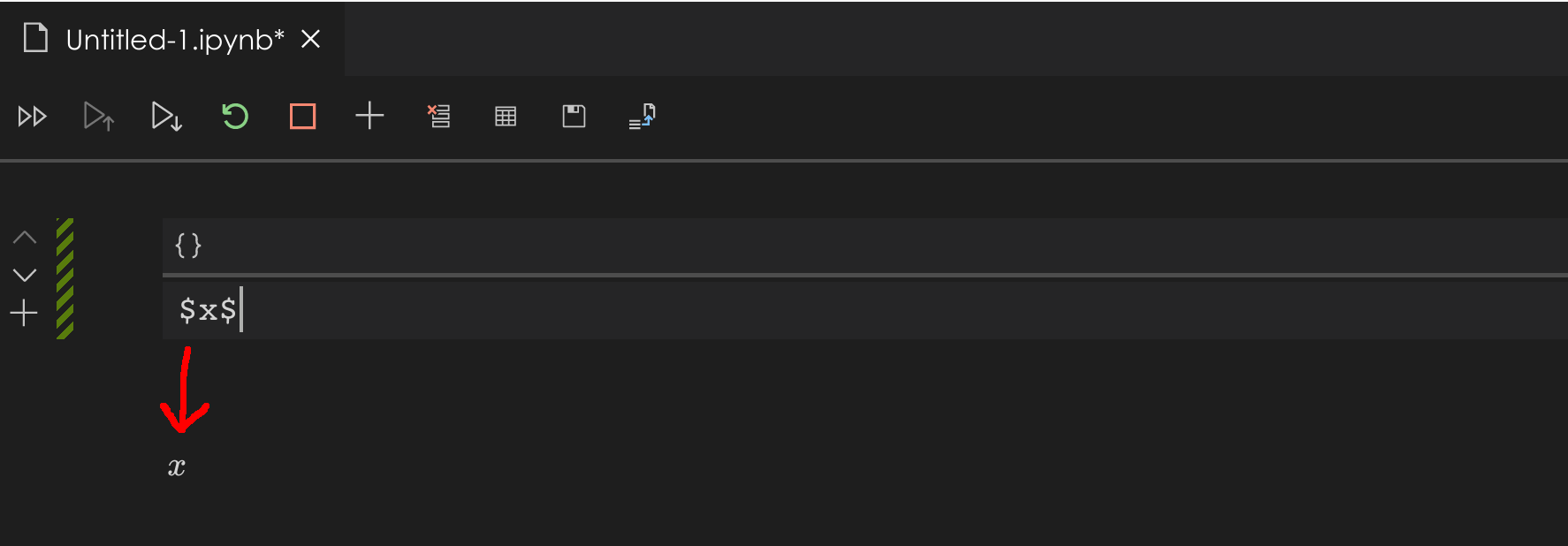The image size is (1568, 546).
Task: Click the file icon on the notebook tab
Action: pos(35,38)
